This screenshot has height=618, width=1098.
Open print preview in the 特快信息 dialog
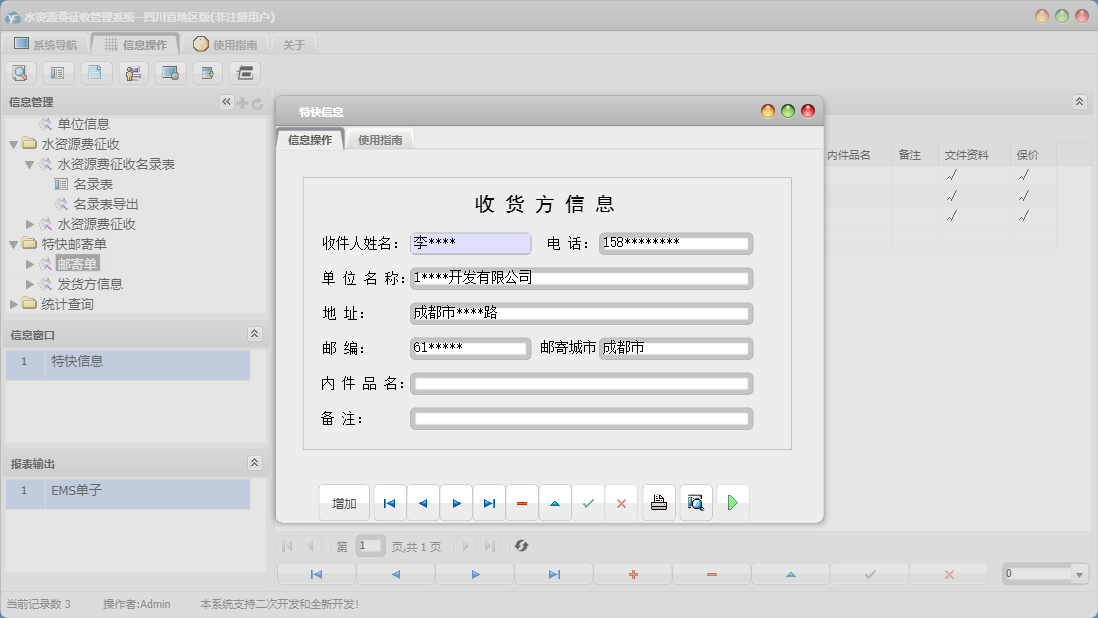click(x=696, y=503)
